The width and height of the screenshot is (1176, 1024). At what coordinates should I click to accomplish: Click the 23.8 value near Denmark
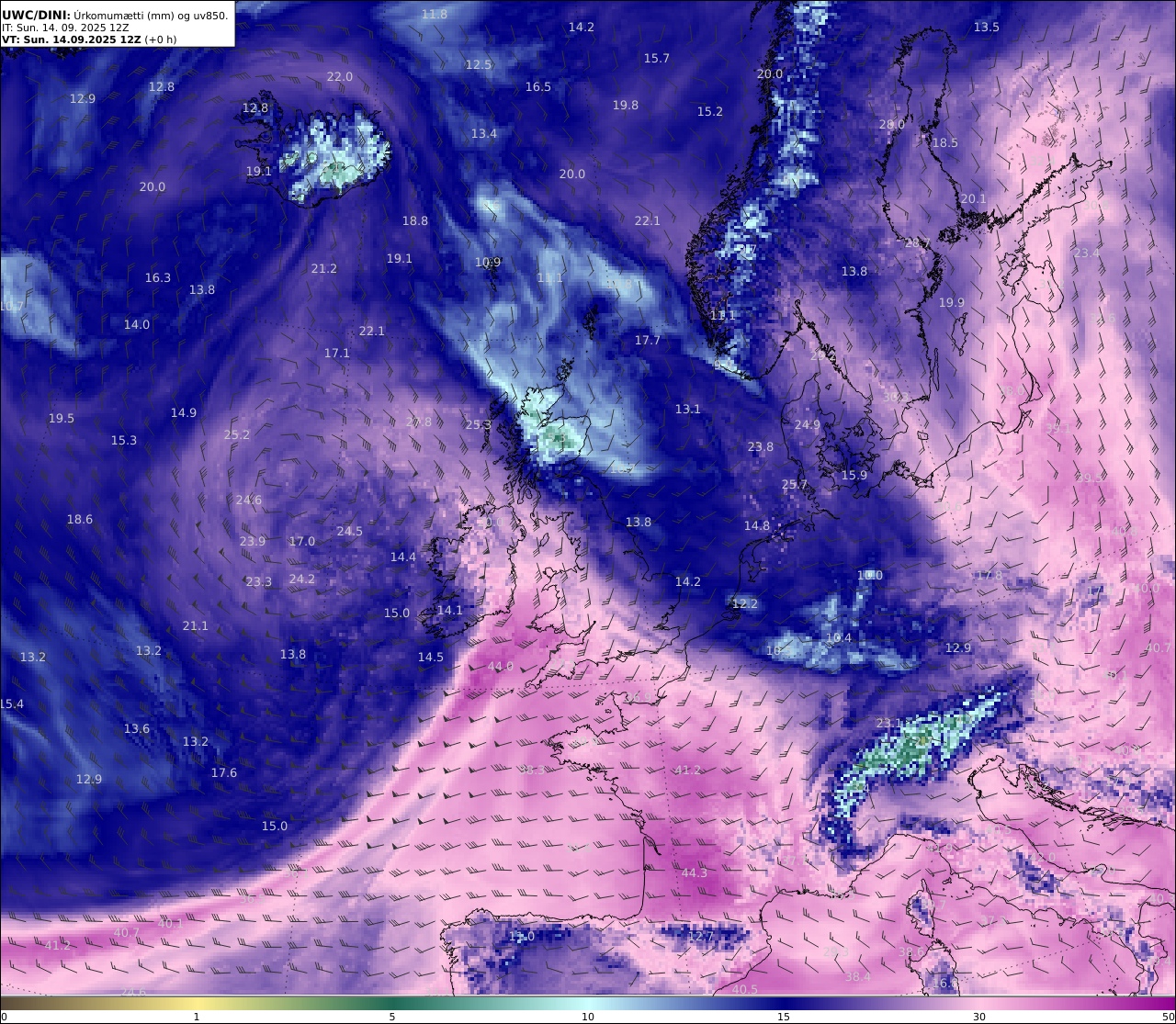[761, 446]
